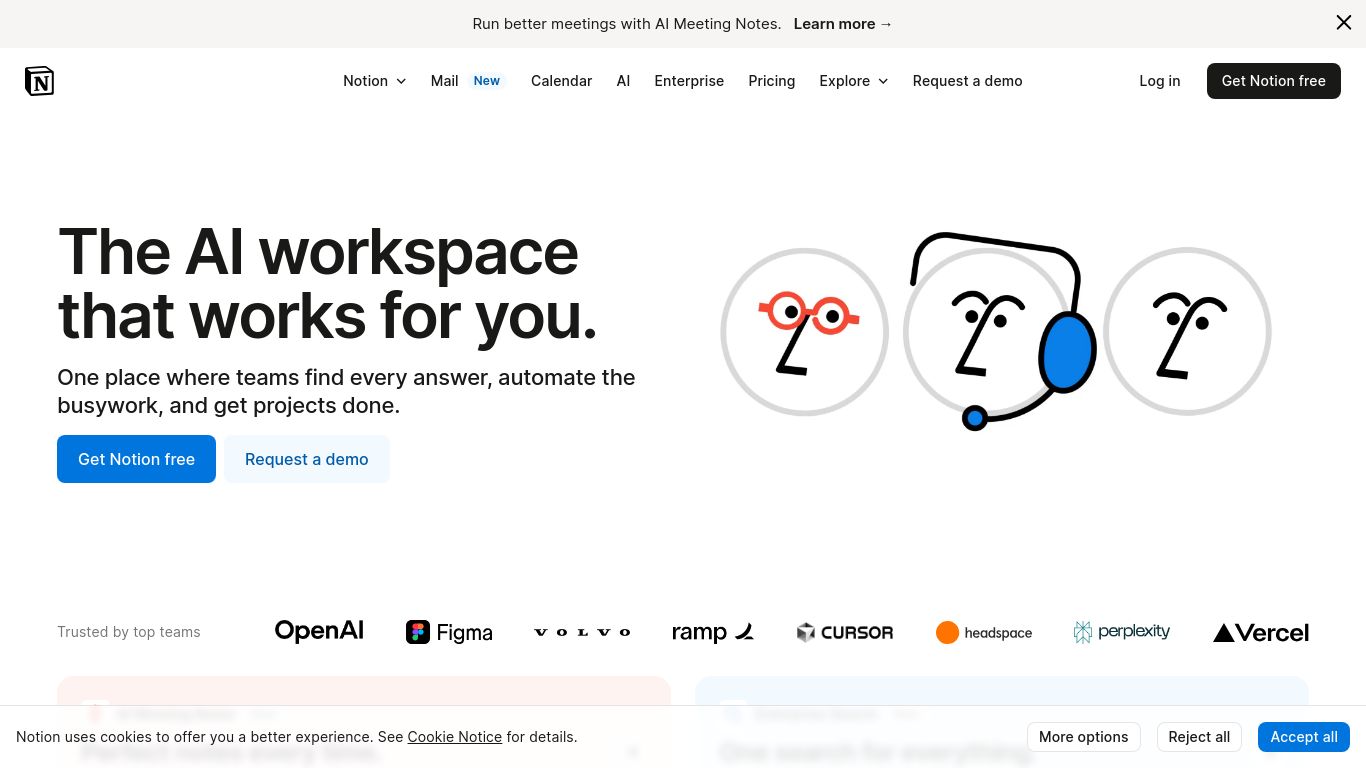Open the Cursor logo
Image resolution: width=1366 pixels, height=768 pixels.
845,632
